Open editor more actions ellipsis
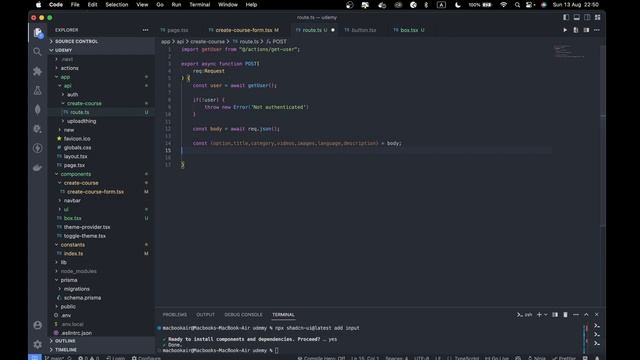The height and width of the screenshot is (360, 640). click(x=597, y=30)
